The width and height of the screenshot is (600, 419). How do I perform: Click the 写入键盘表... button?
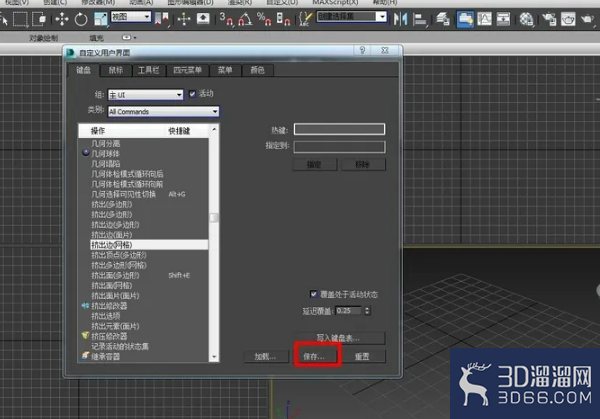coord(339,338)
